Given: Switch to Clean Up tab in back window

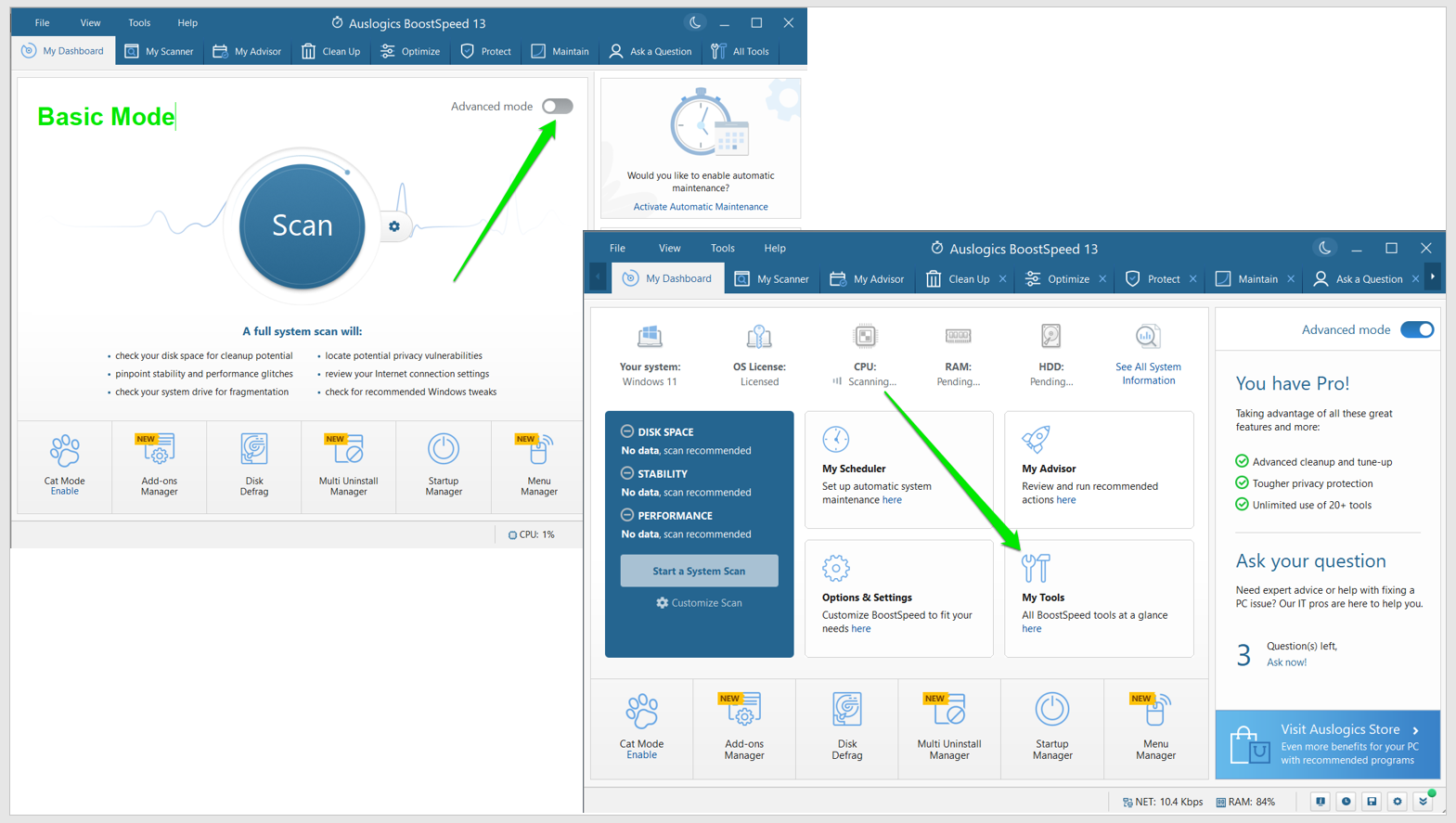Looking at the screenshot, I should (x=330, y=51).
